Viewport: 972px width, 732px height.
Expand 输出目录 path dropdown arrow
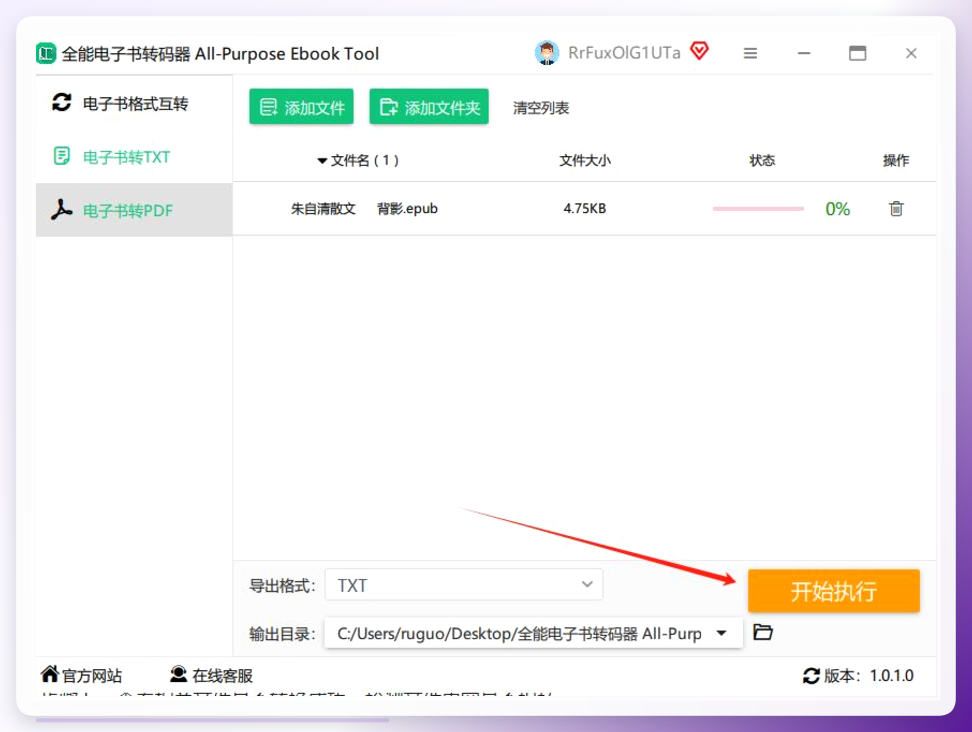coord(721,633)
